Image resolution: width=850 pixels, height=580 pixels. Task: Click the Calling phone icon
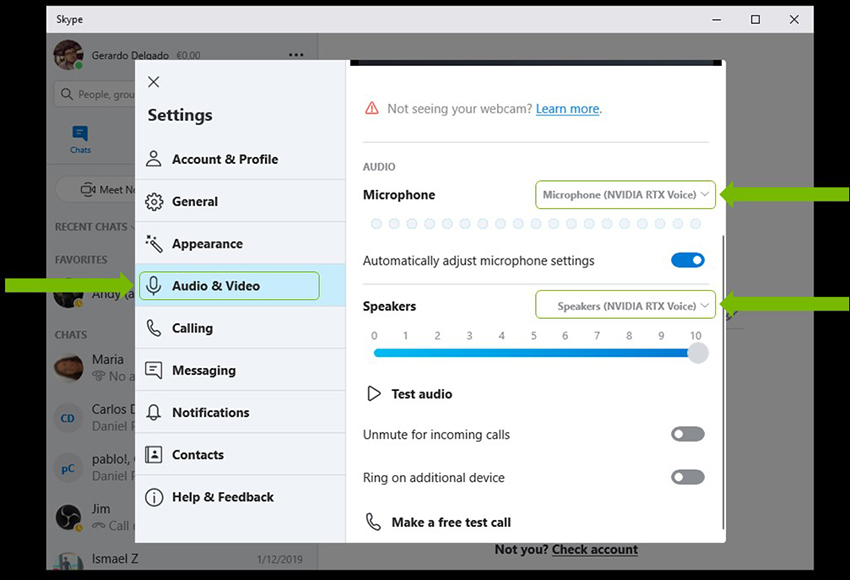tap(154, 328)
